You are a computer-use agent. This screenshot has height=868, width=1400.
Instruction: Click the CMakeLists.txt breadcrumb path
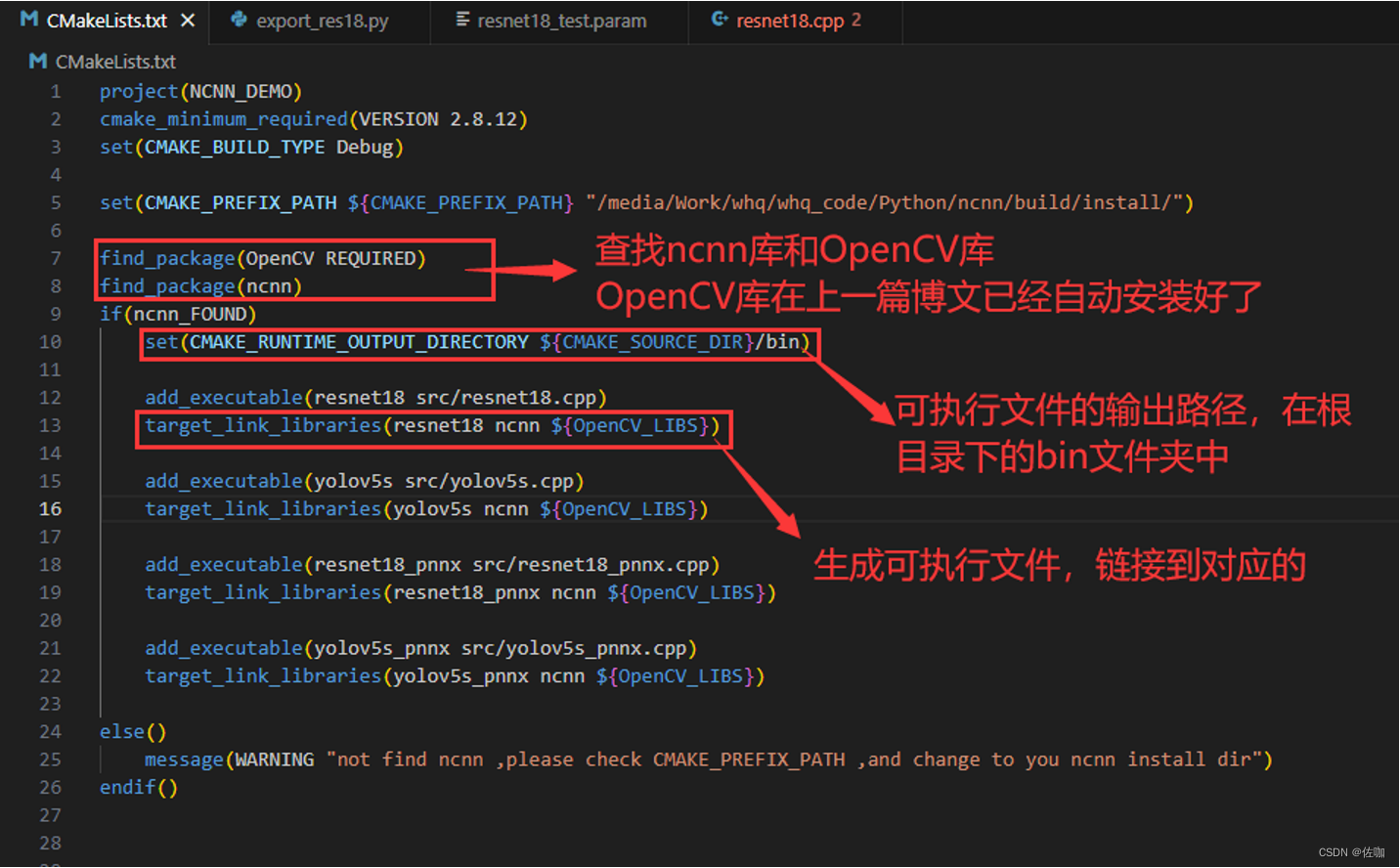tap(115, 62)
